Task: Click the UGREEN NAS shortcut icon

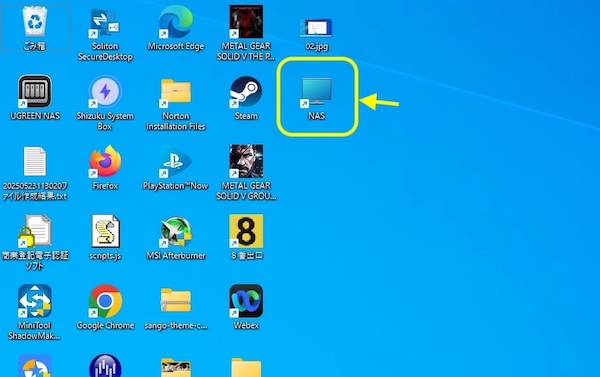Action: coord(34,91)
